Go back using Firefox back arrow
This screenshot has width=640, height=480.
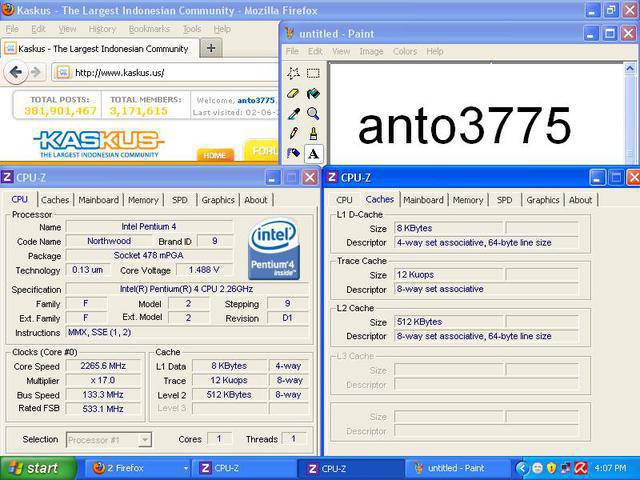(16, 73)
